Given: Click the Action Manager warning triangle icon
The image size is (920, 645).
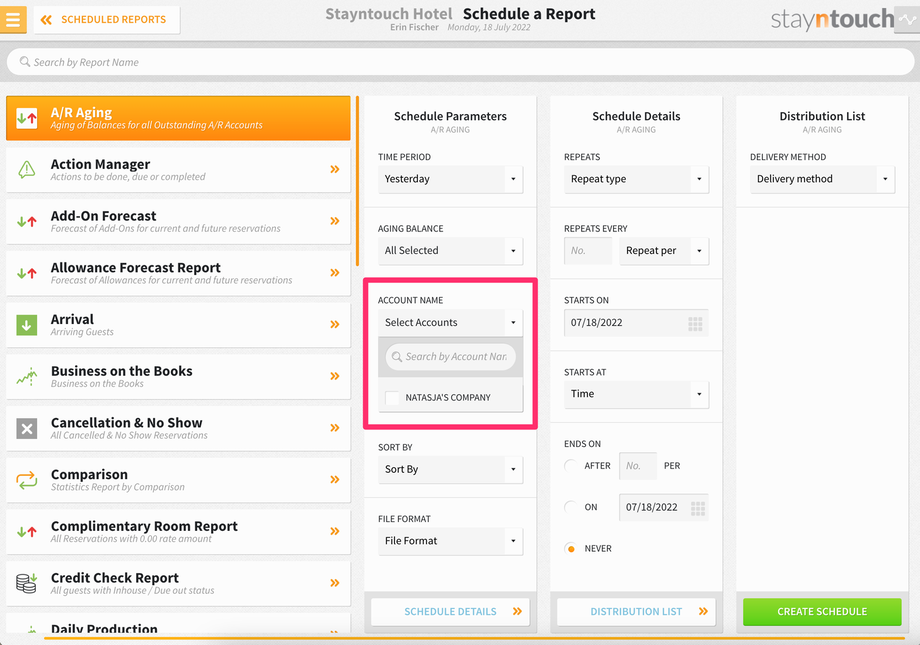Looking at the screenshot, I should click(26, 170).
